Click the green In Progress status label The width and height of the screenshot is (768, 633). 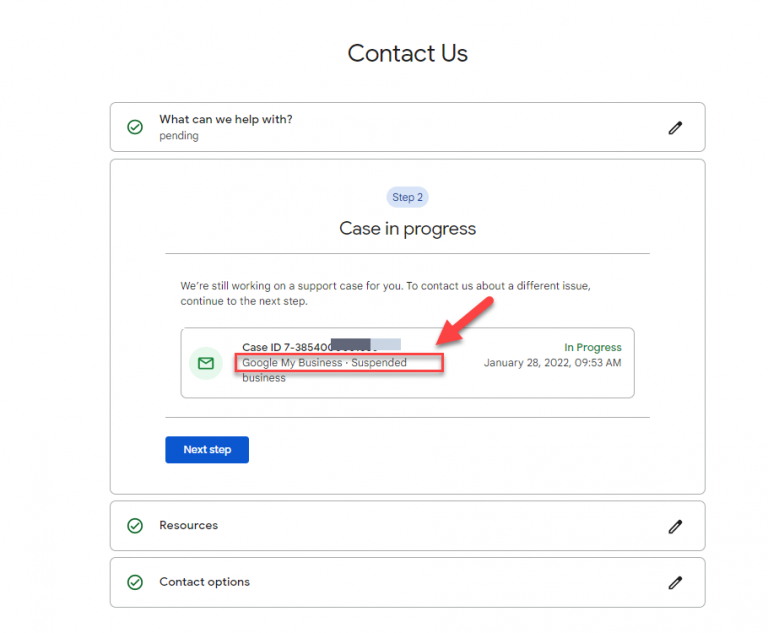coord(592,348)
